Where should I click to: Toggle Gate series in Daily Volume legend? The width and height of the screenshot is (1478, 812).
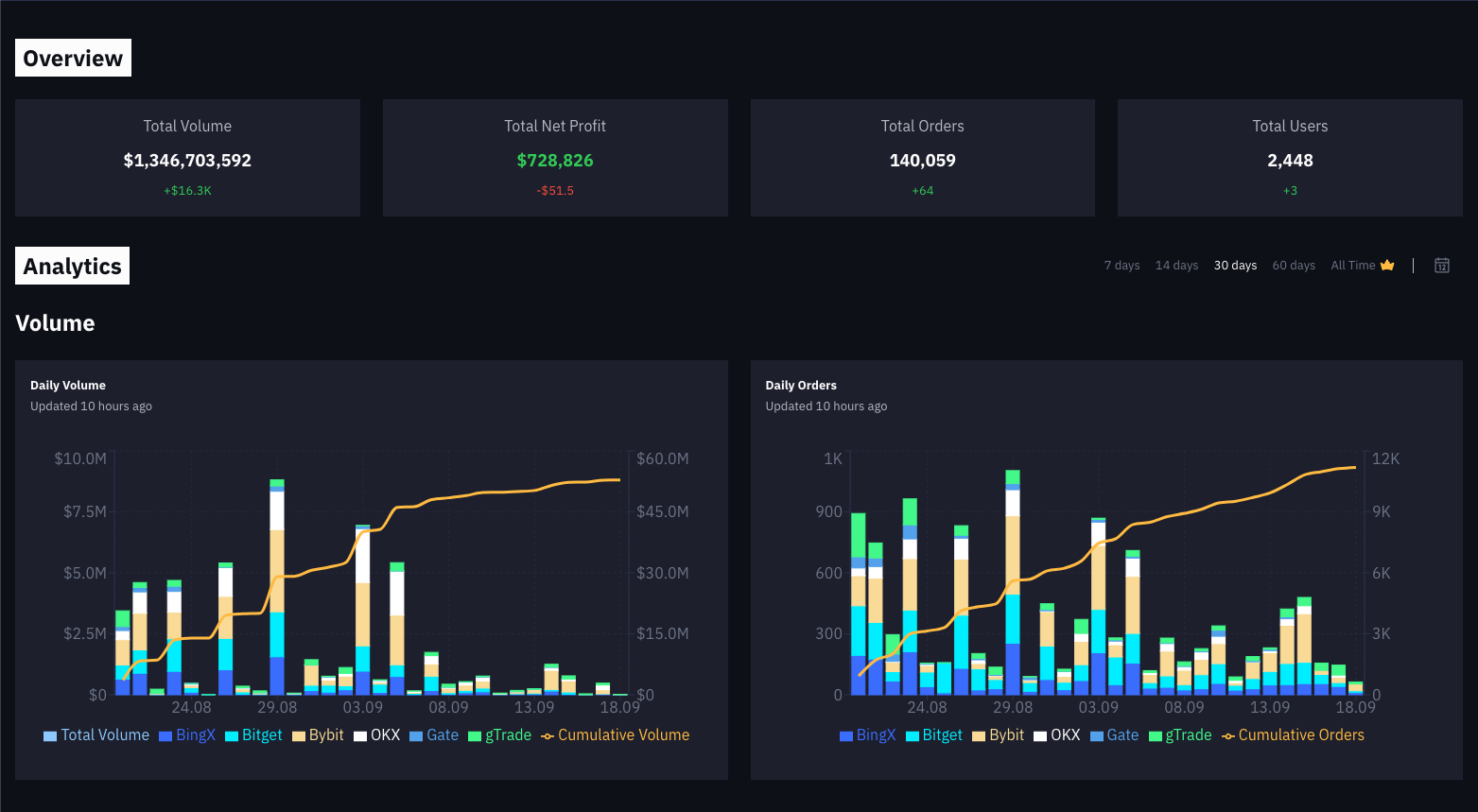tap(434, 735)
